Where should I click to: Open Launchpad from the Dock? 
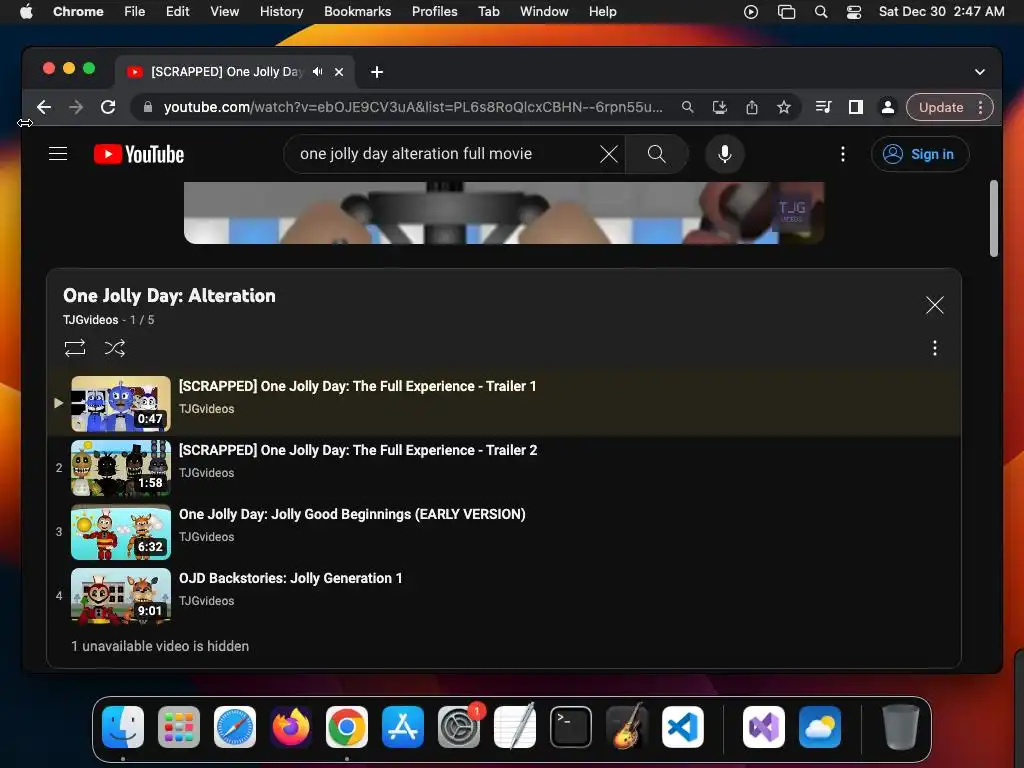[179, 727]
